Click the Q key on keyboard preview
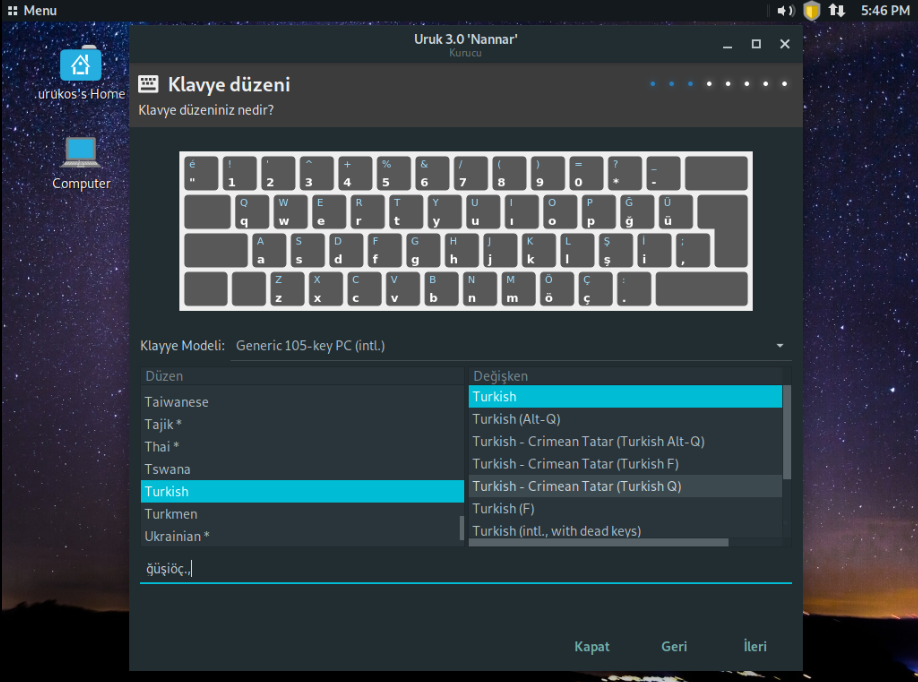Viewport: 918px width, 682px height. pos(252,211)
